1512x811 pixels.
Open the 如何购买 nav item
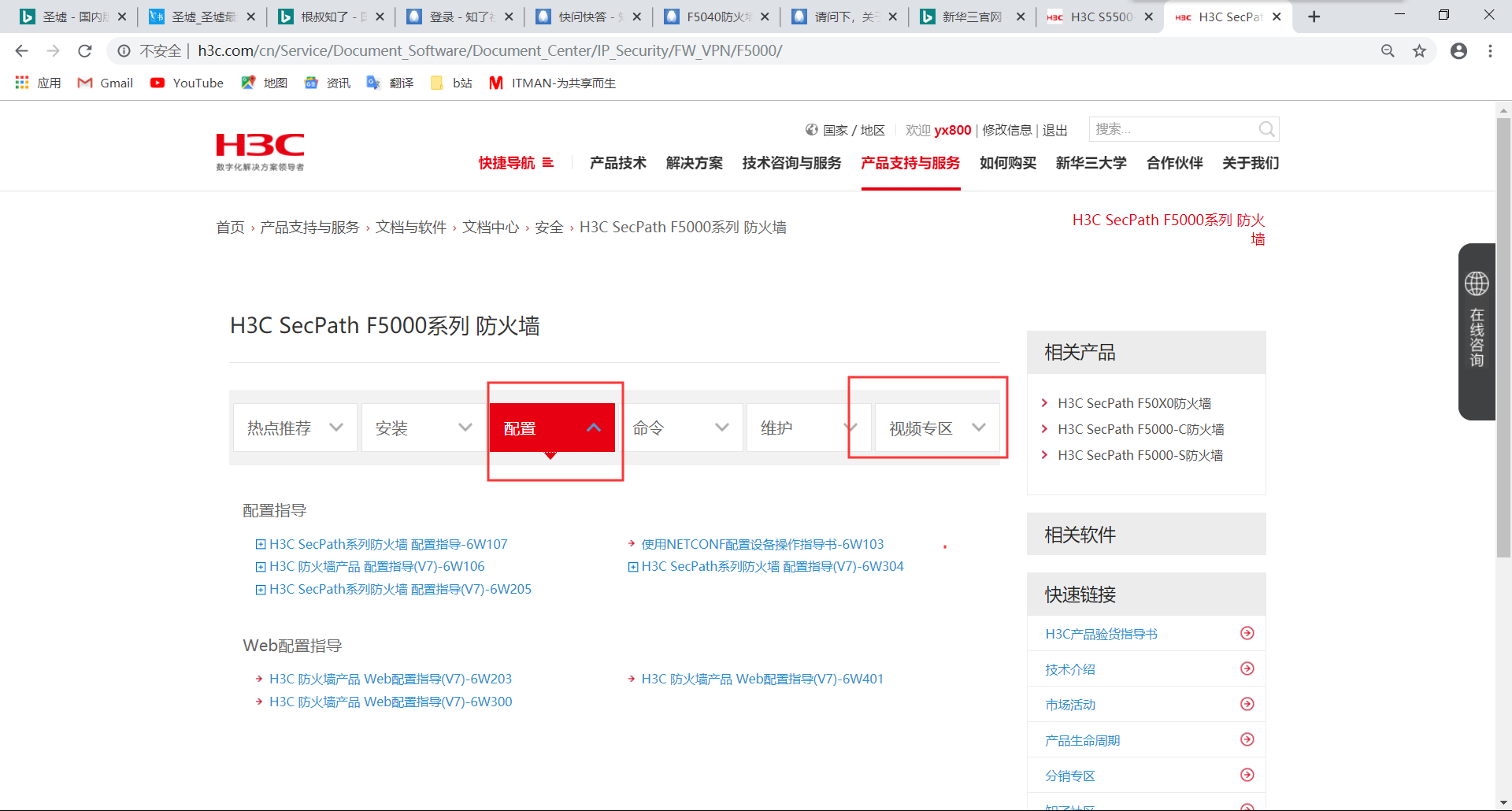[x=1008, y=163]
